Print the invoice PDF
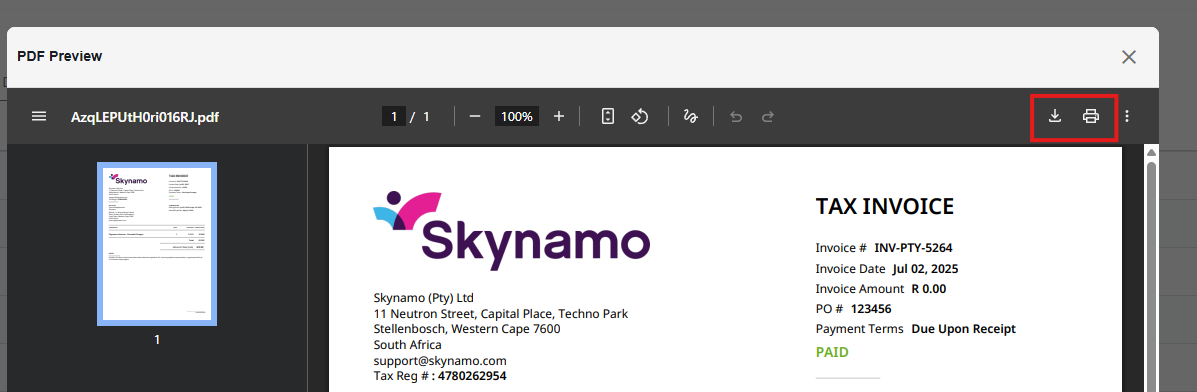Viewport: 1197px width, 392px height. click(1091, 116)
